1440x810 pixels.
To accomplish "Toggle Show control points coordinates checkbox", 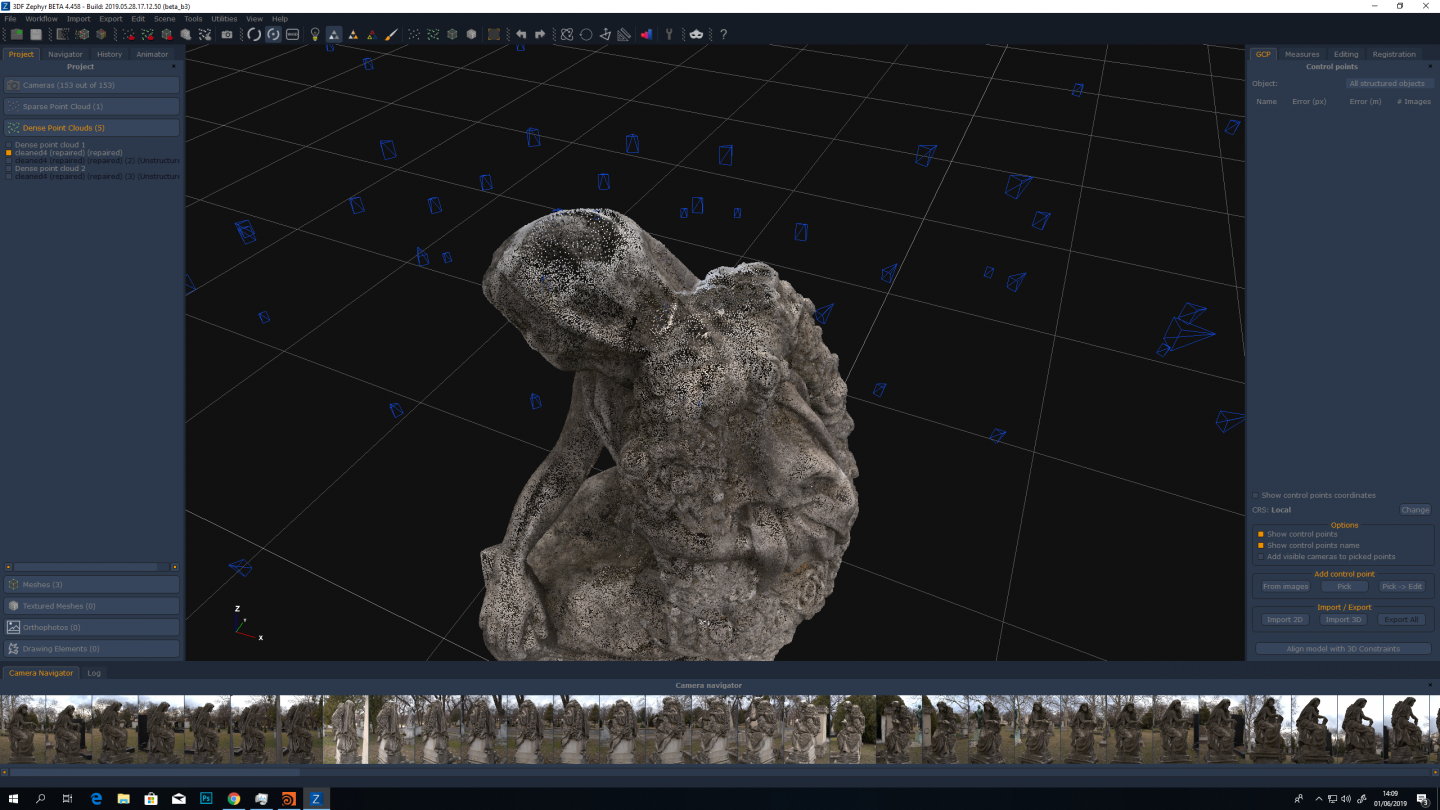I will tap(1256, 495).
